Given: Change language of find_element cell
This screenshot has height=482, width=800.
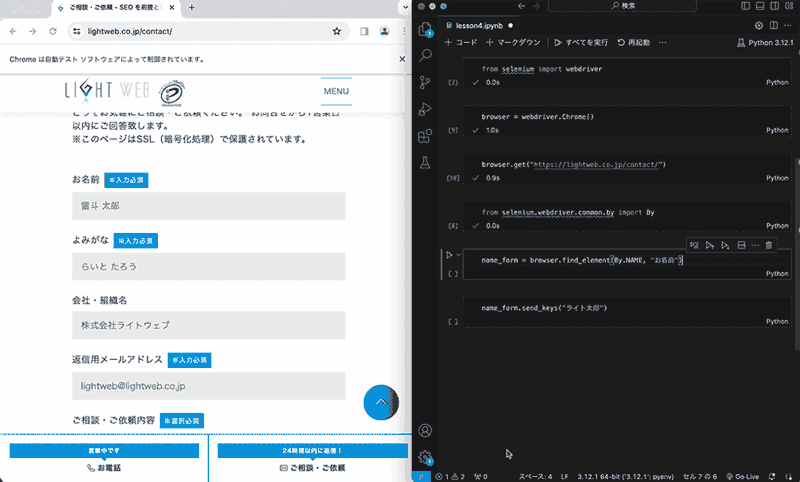Looking at the screenshot, I should tap(777, 273).
